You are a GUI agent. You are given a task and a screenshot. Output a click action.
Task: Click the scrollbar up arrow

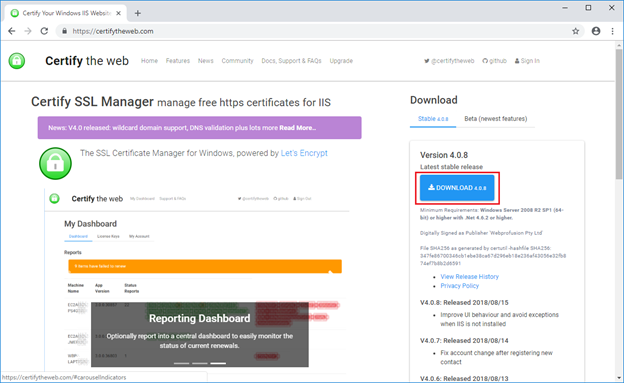coord(619,45)
